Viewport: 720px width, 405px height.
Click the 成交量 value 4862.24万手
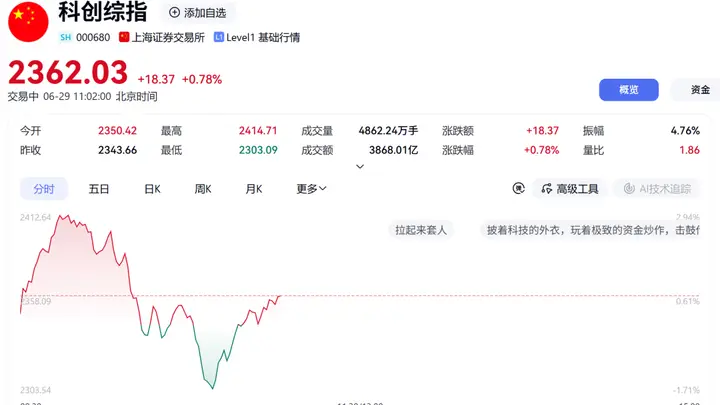tap(388, 130)
